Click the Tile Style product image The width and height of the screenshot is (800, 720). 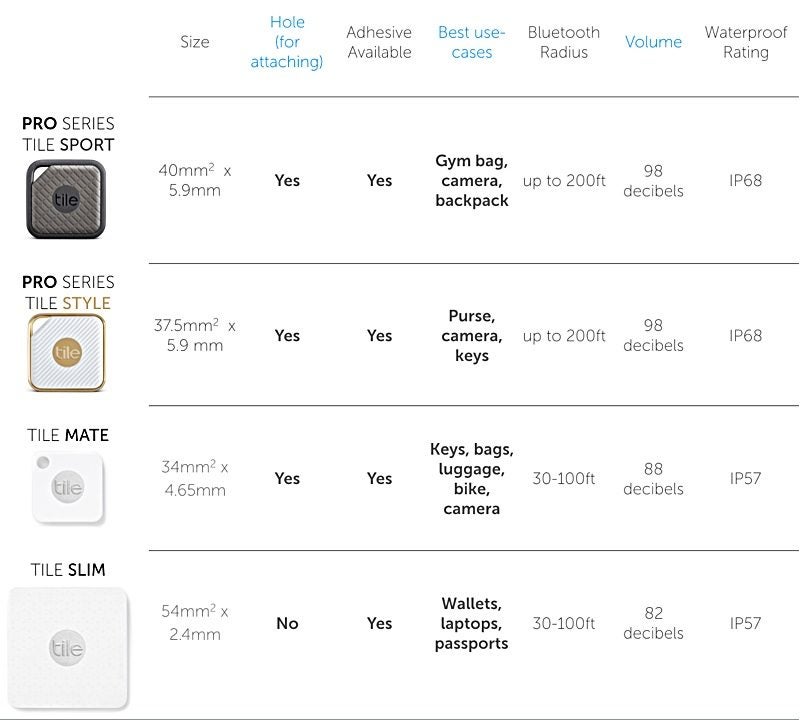click(x=66, y=353)
